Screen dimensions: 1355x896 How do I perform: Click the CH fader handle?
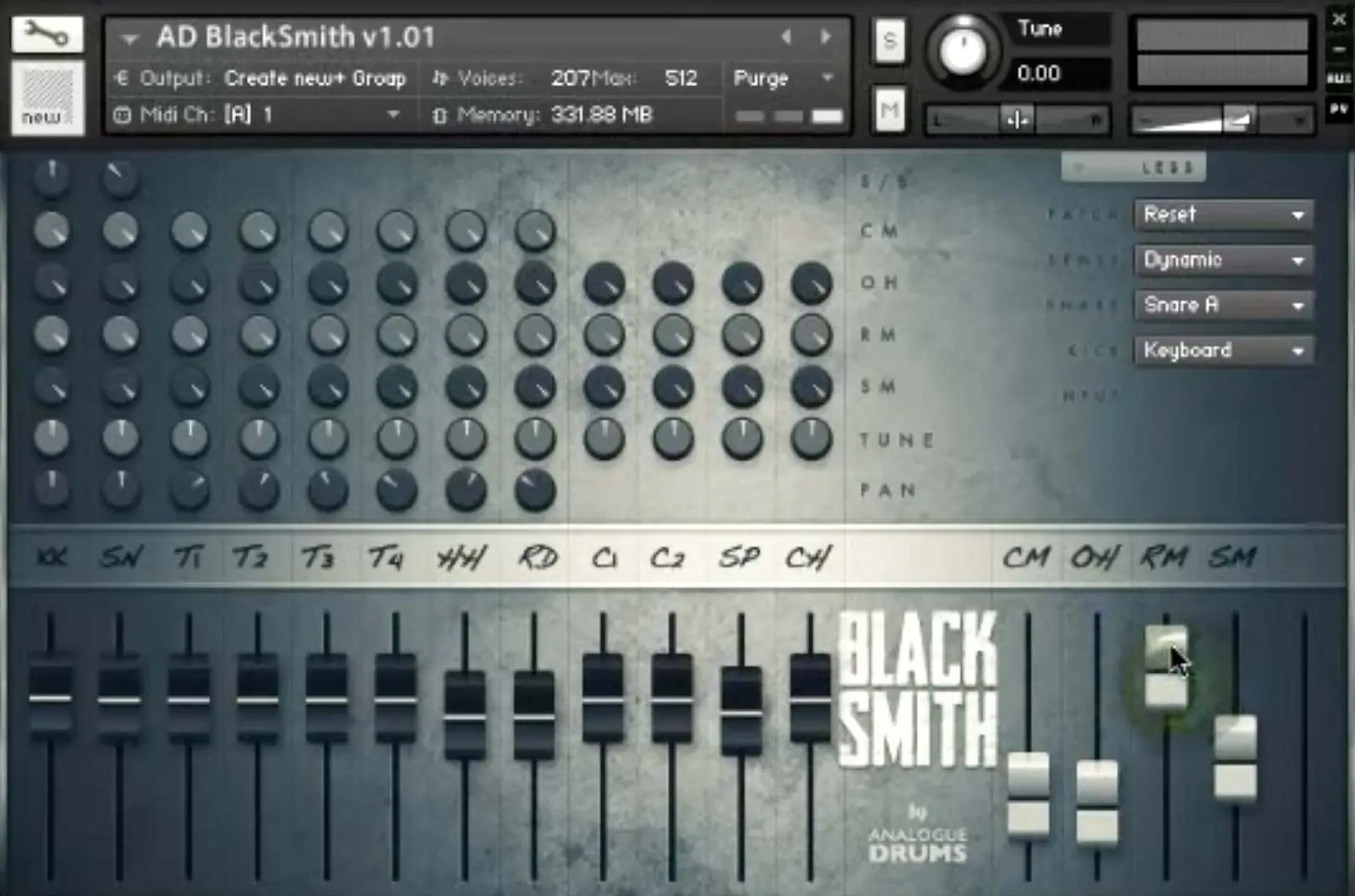coord(810,698)
